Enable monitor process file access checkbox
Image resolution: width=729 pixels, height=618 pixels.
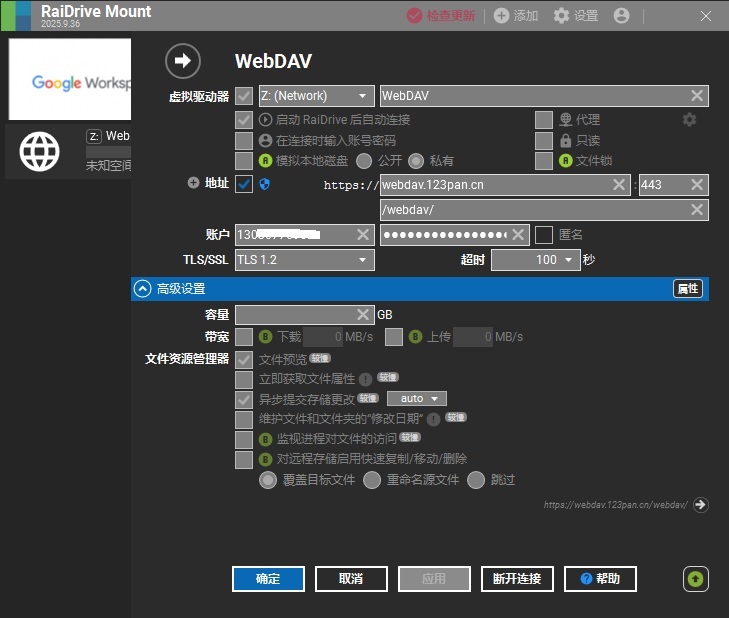pyautogui.click(x=244, y=439)
